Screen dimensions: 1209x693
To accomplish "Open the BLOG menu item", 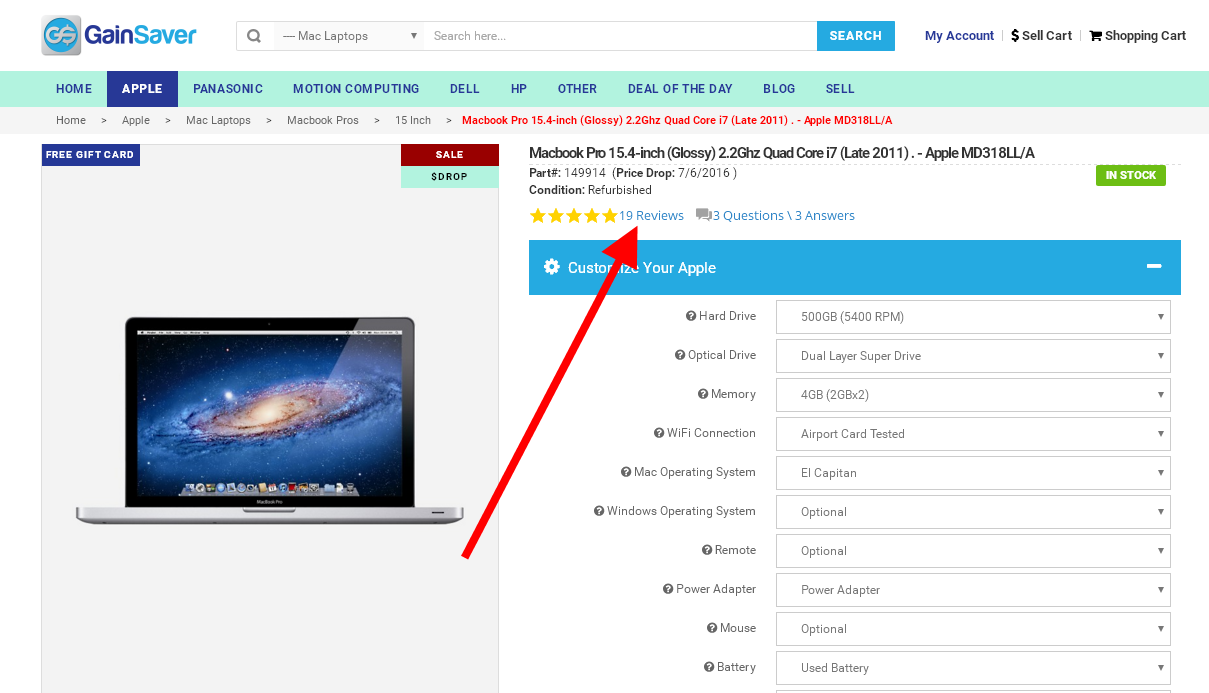I will click(x=779, y=89).
